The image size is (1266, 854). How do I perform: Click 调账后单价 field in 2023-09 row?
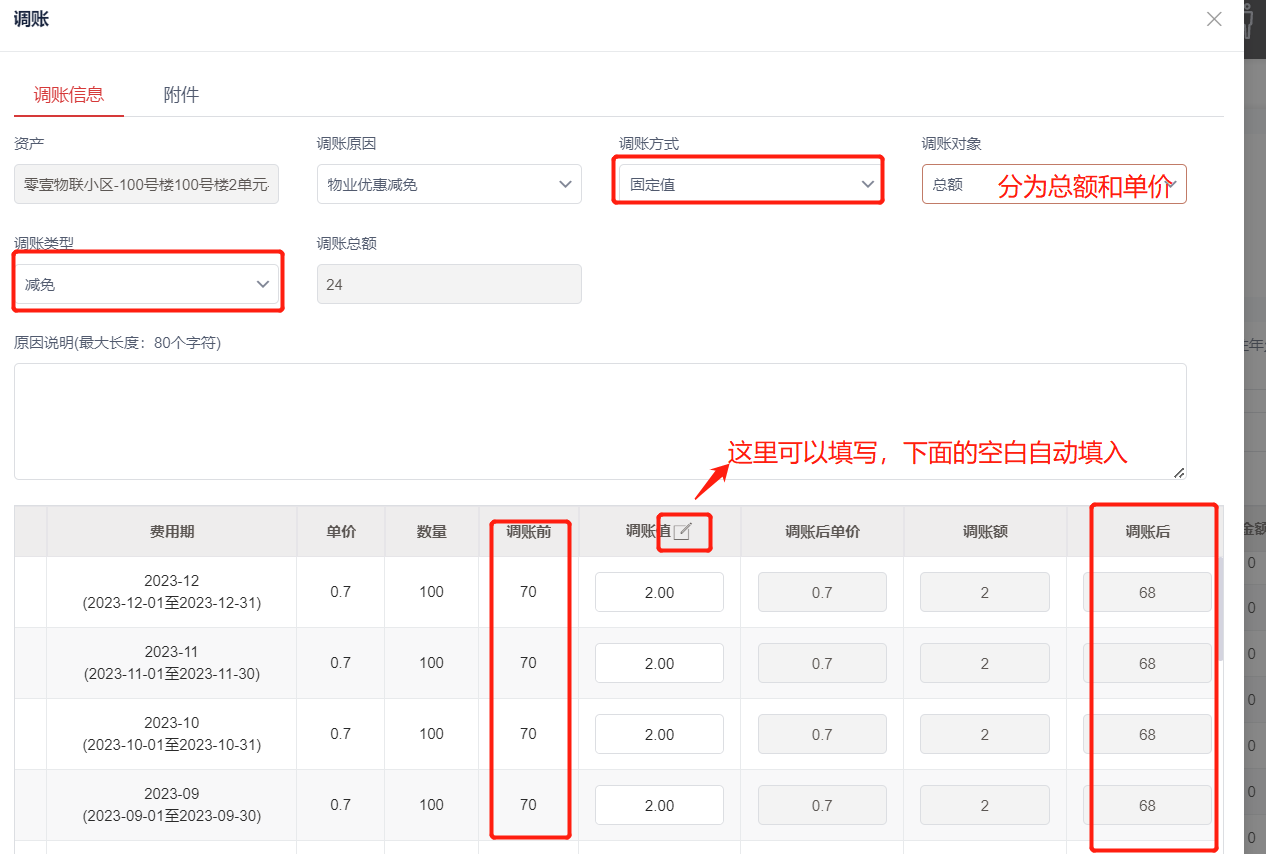[822, 805]
